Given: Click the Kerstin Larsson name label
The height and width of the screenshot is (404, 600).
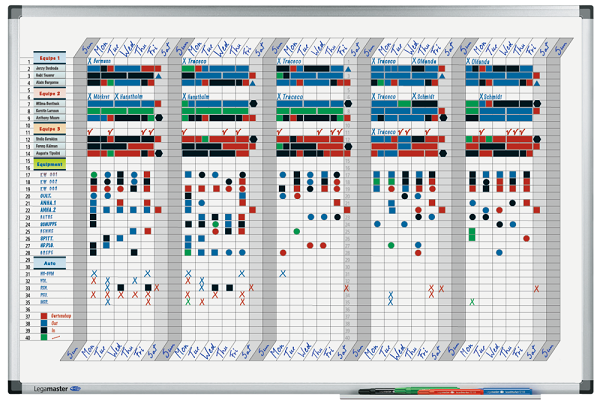Looking at the screenshot, I should pos(52,111).
